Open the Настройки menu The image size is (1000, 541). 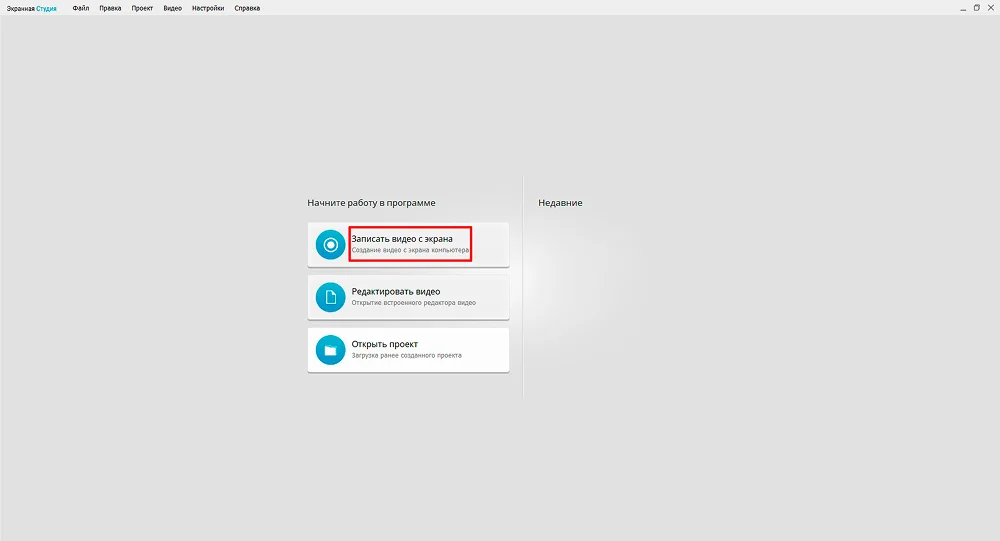(x=208, y=8)
